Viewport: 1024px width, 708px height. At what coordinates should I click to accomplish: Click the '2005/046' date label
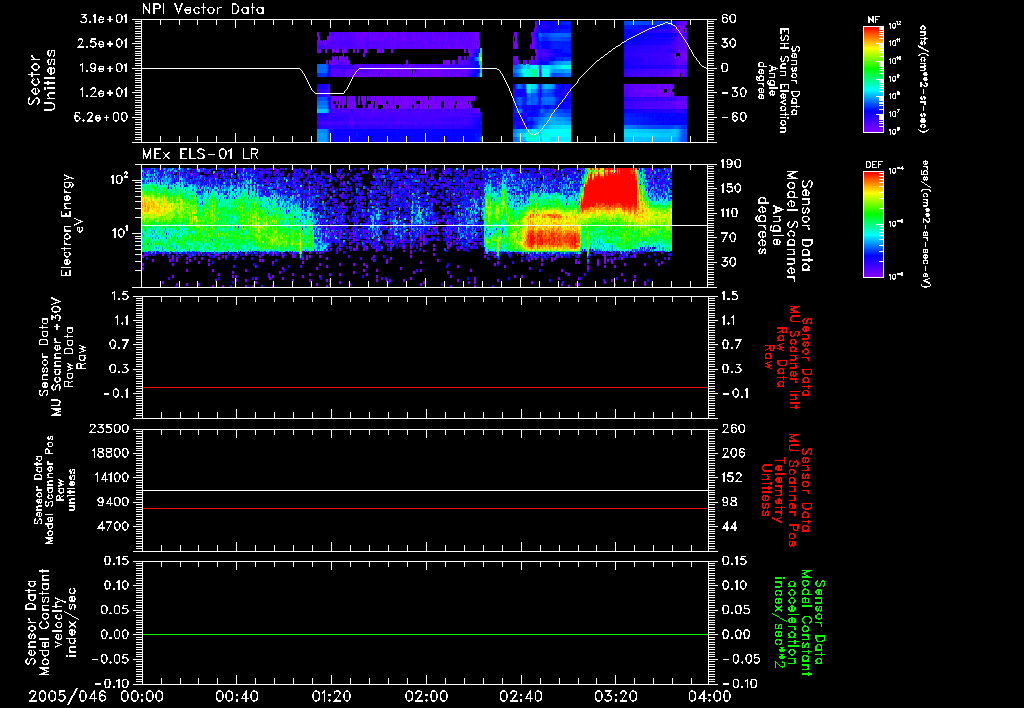coord(67,696)
